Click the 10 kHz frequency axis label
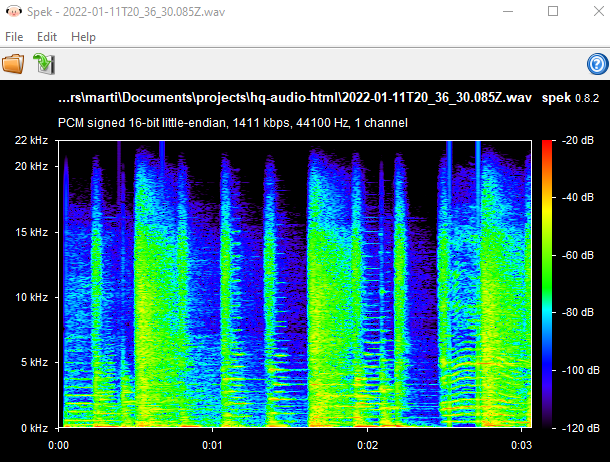 point(31,297)
